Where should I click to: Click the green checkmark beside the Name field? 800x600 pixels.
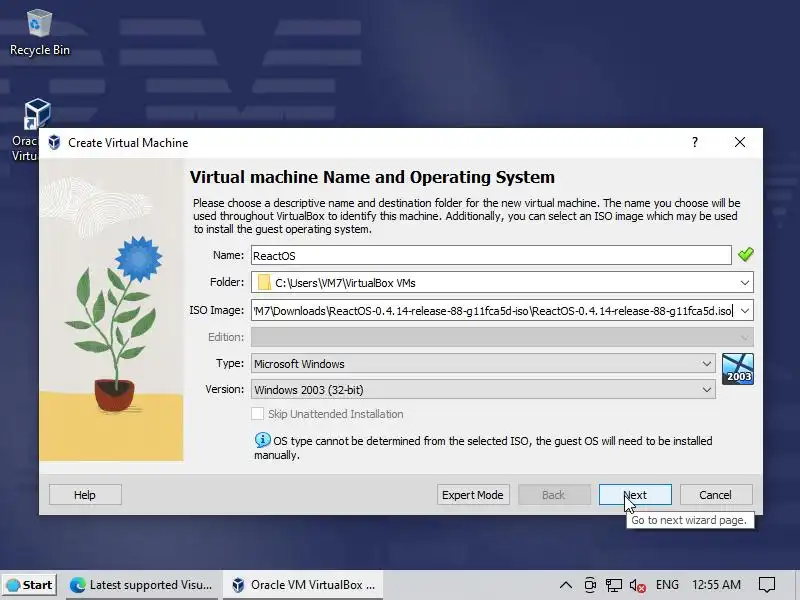pos(745,254)
